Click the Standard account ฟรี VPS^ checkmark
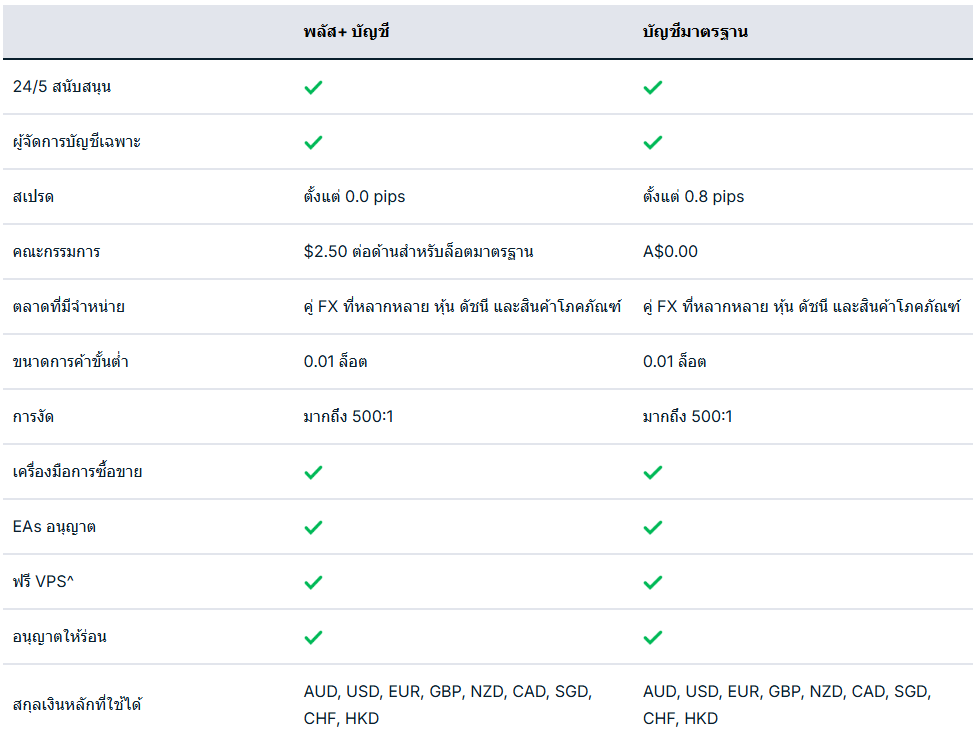 pyautogui.click(x=652, y=582)
